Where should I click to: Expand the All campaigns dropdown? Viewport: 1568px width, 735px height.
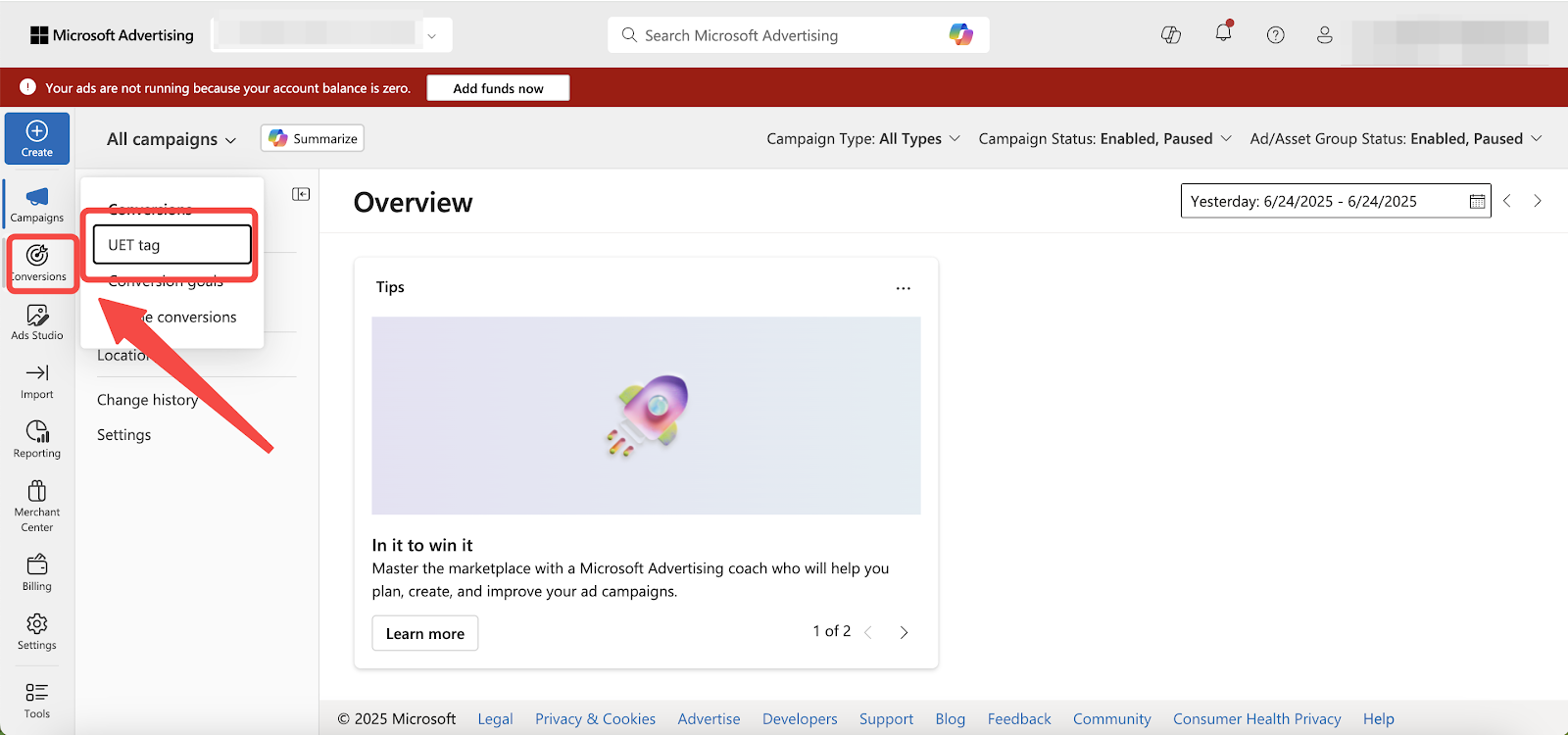[171, 139]
